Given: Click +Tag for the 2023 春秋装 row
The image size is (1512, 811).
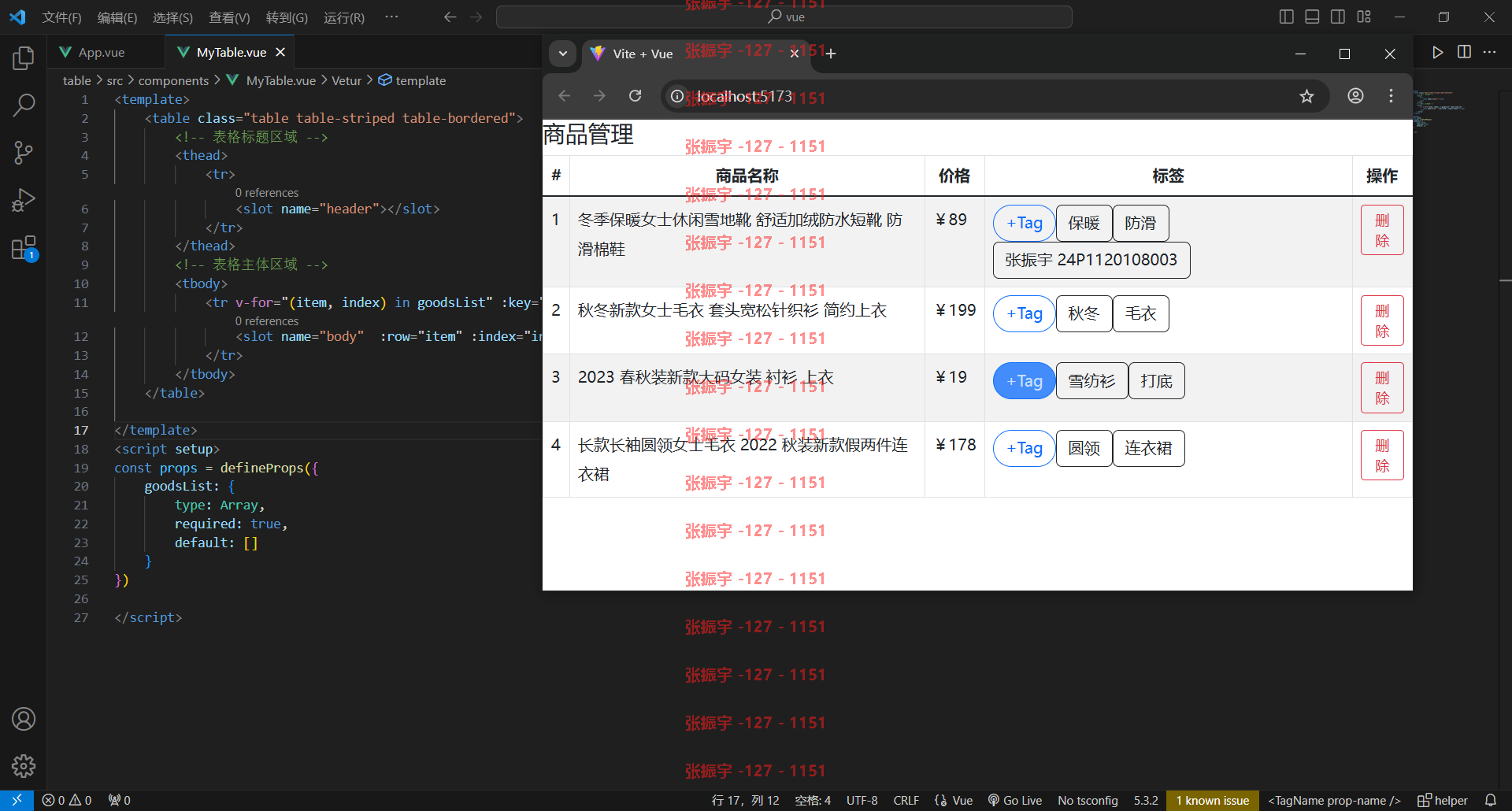Looking at the screenshot, I should click(1024, 381).
